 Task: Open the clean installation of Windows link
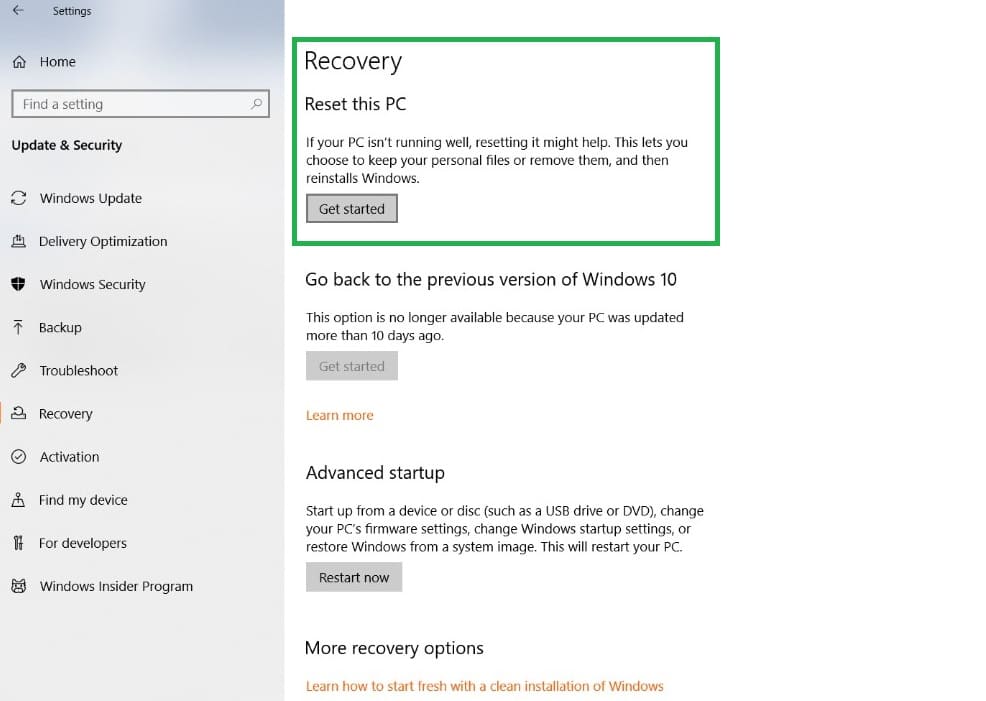[x=485, y=686]
